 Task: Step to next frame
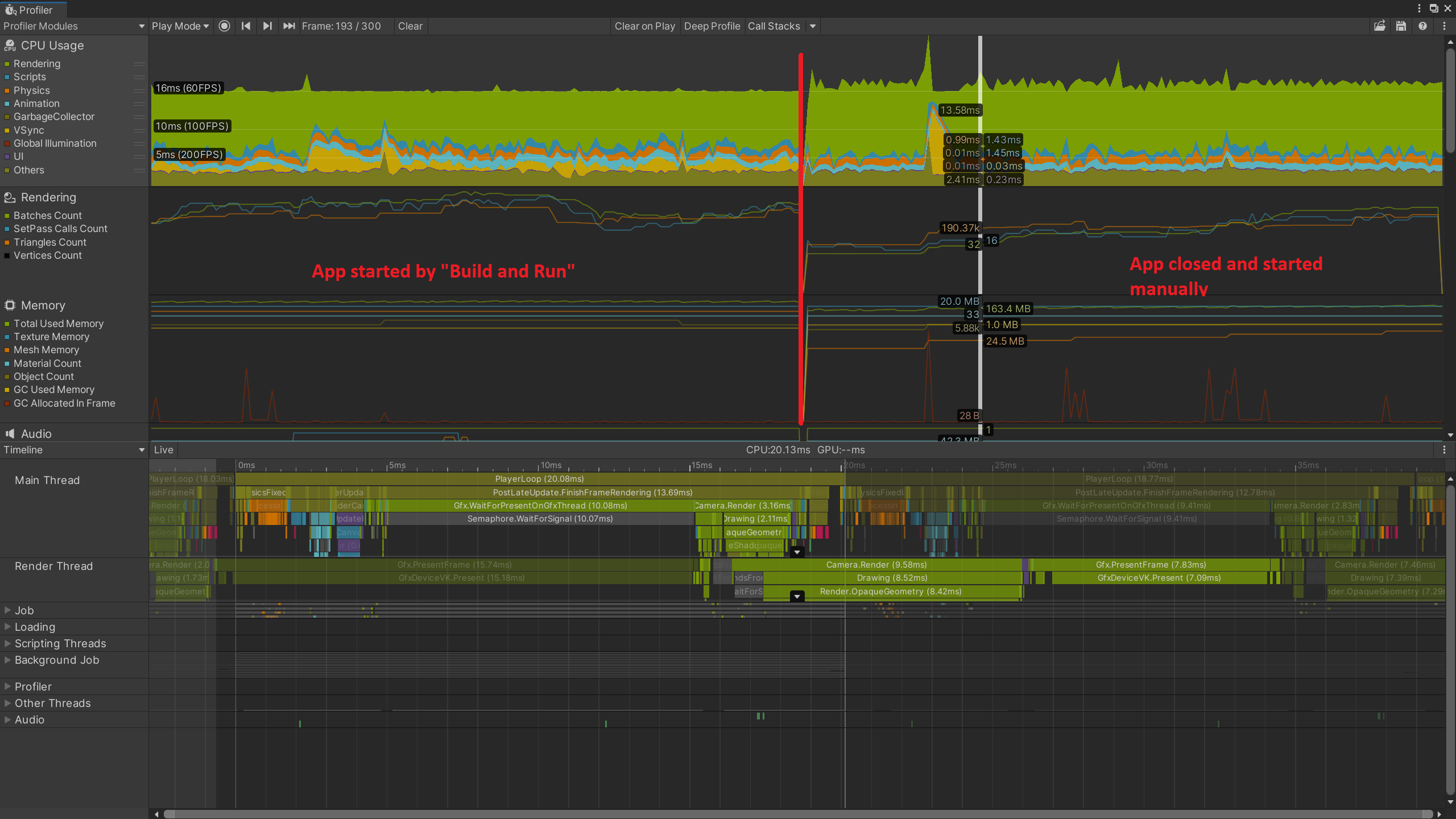pos(267,26)
